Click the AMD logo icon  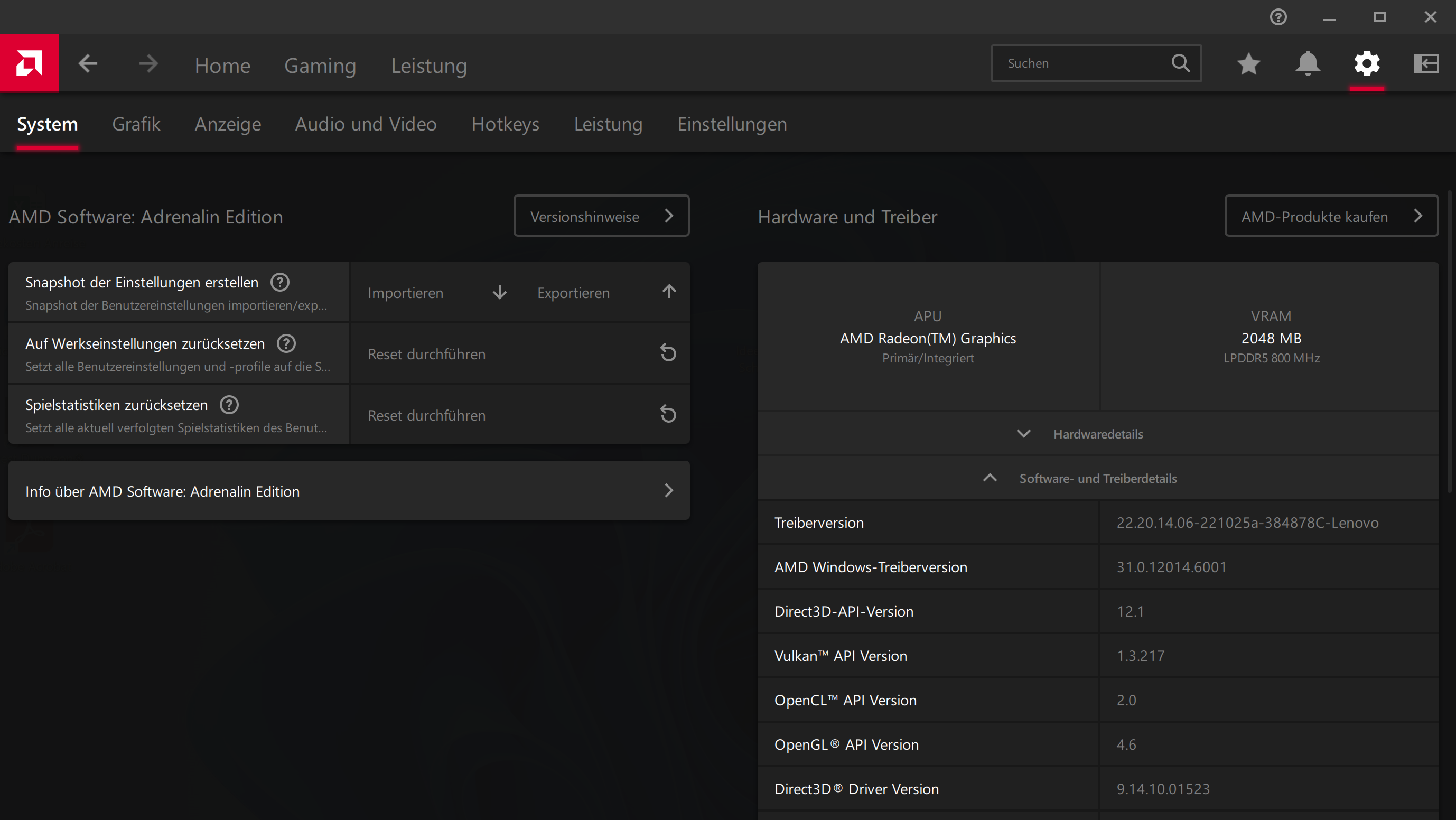(30, 63)
